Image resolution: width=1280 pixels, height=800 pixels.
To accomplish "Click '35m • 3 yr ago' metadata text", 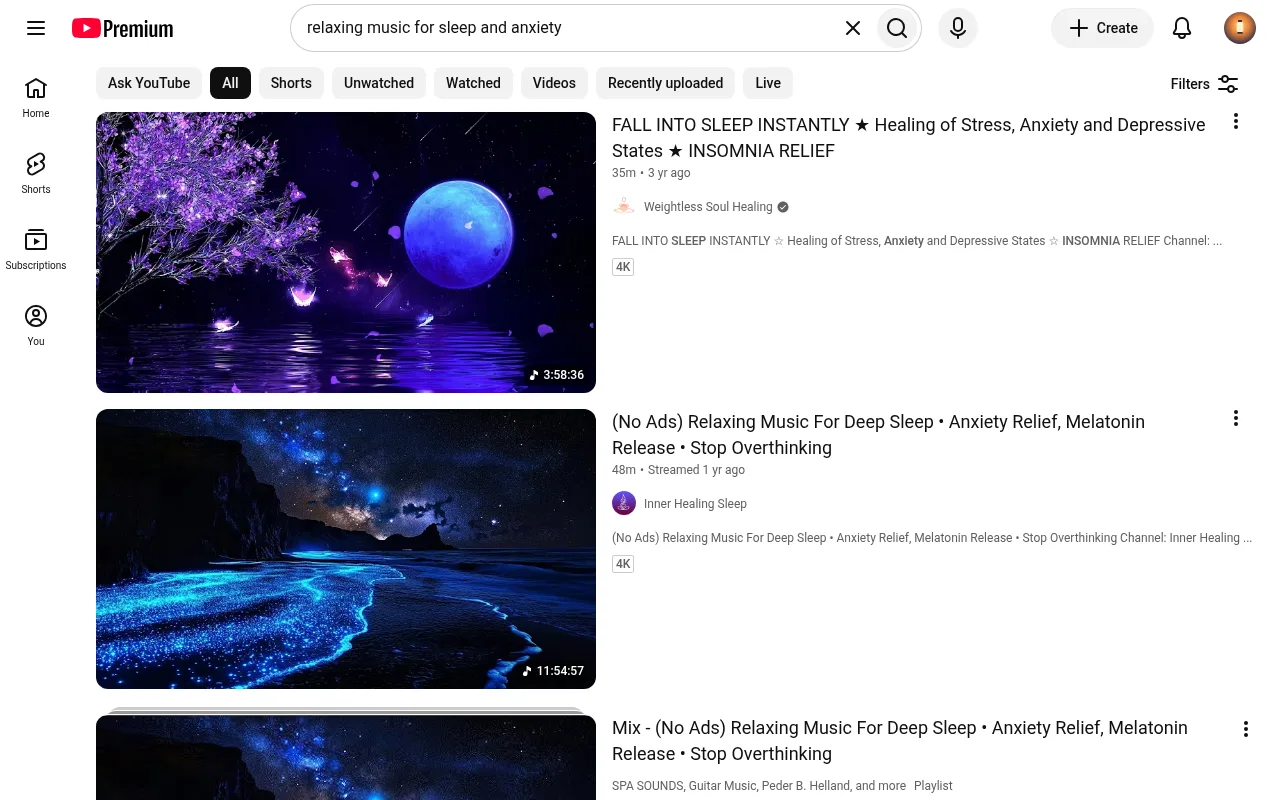I will [651, 173].
